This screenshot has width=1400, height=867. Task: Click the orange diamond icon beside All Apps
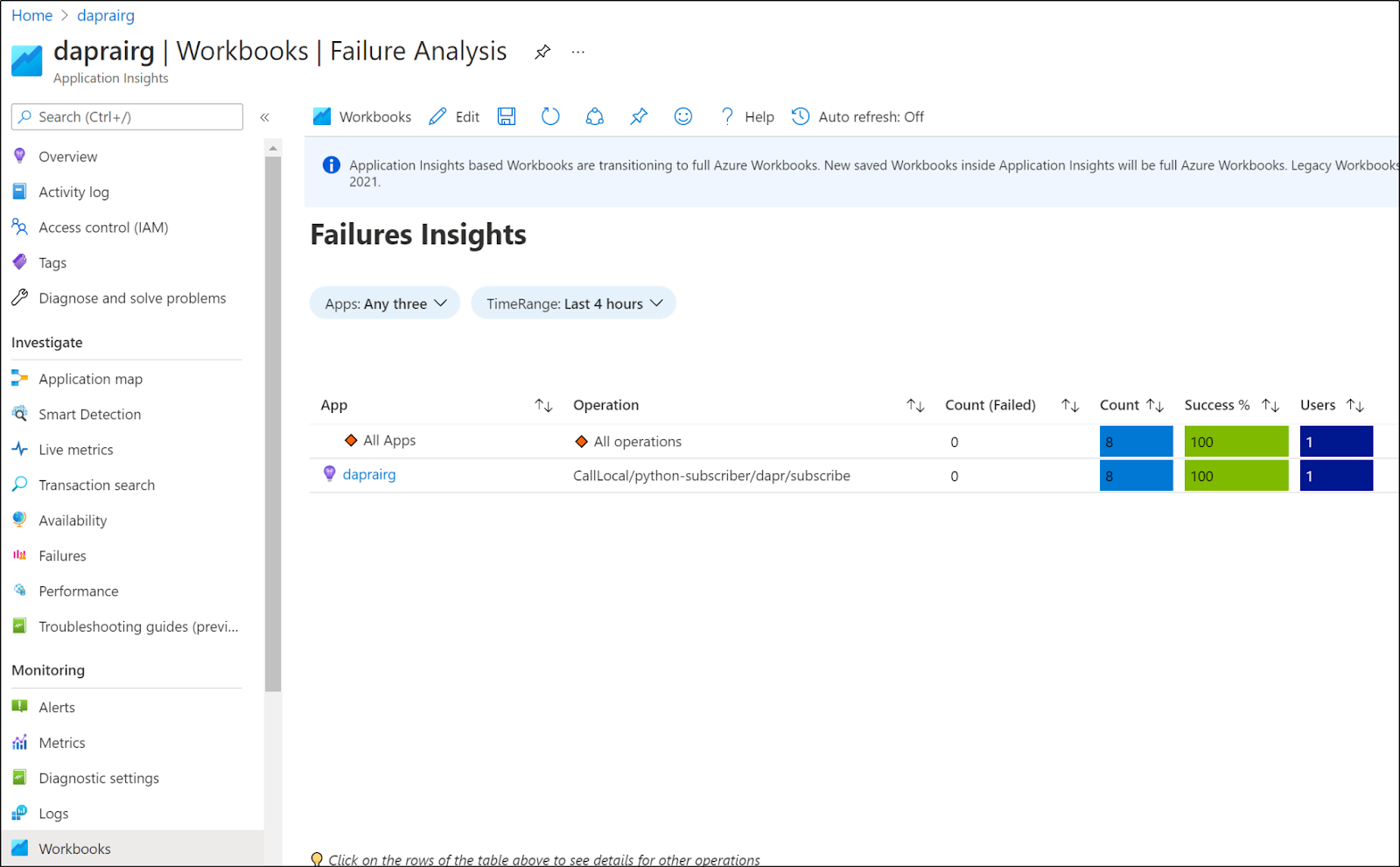tap(351, 440)
